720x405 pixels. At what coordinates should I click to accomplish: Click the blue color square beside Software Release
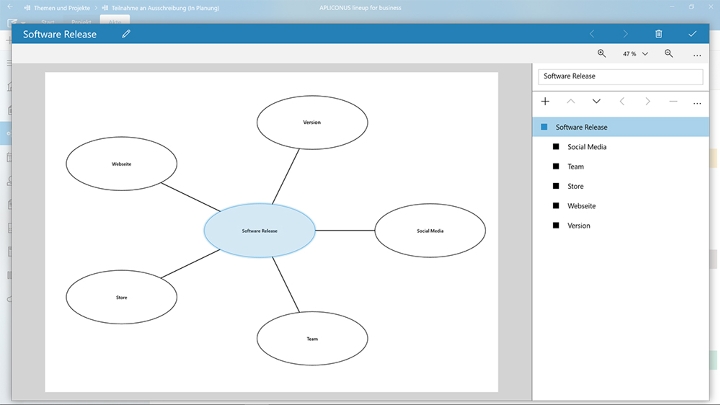coord(544,127)
